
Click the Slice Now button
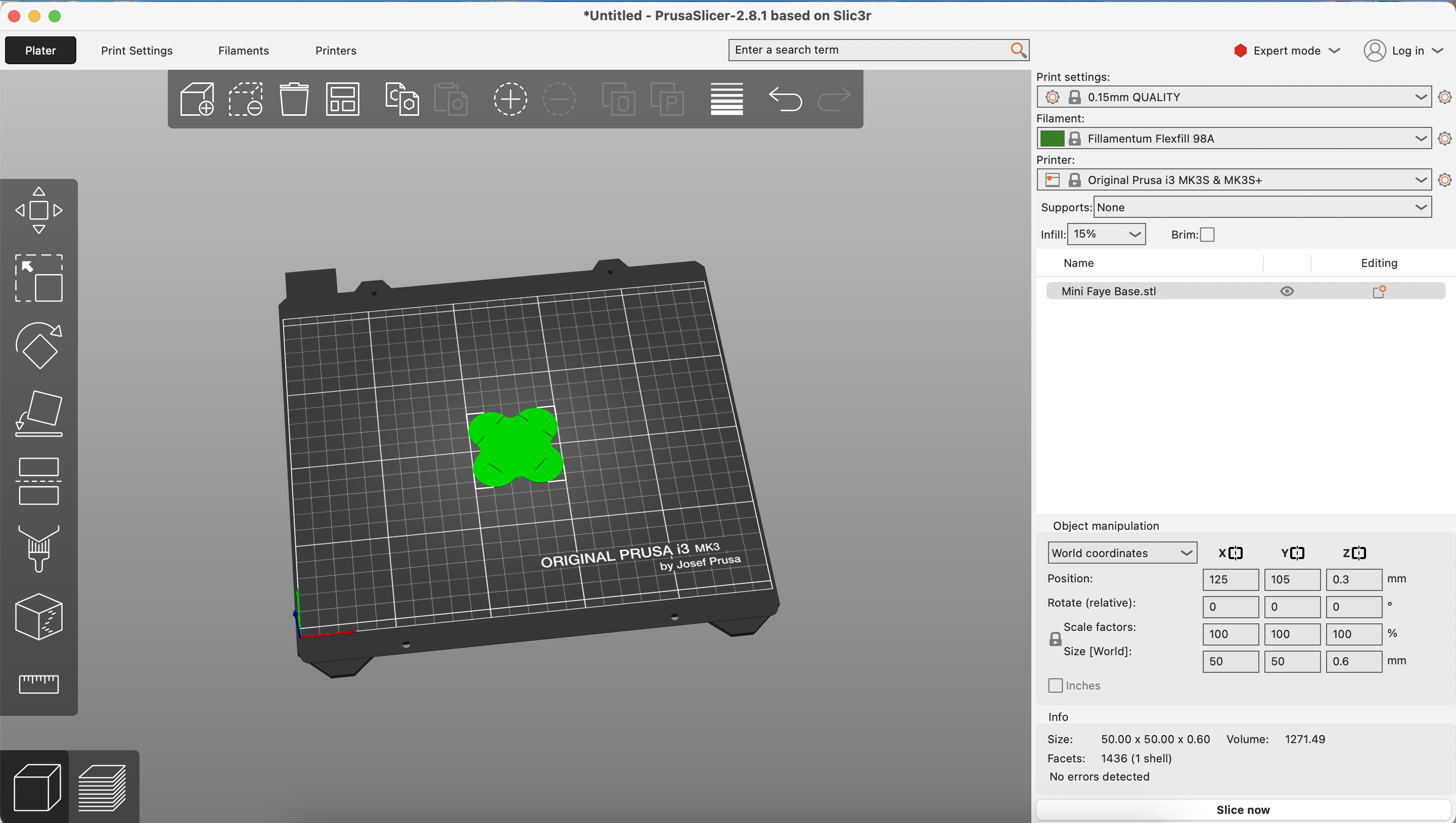pos(1243,809)
